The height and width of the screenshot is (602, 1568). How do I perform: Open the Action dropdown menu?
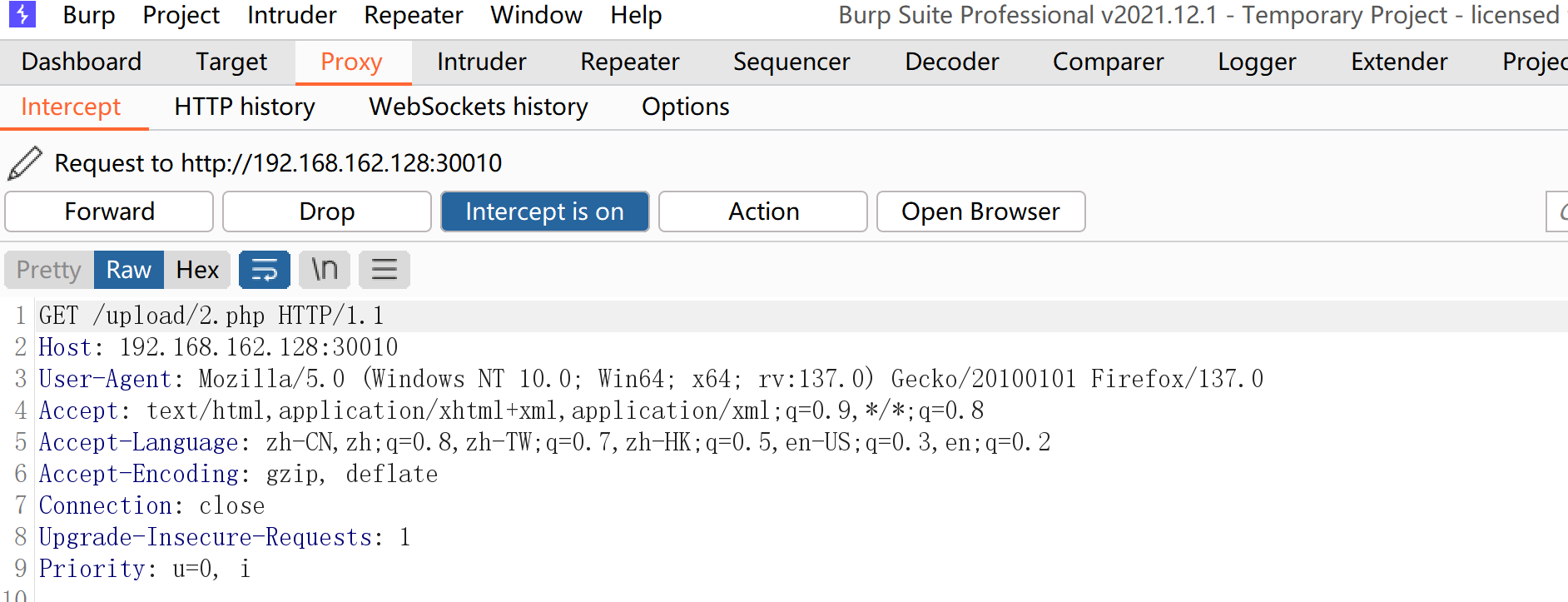tap(762, 211)
